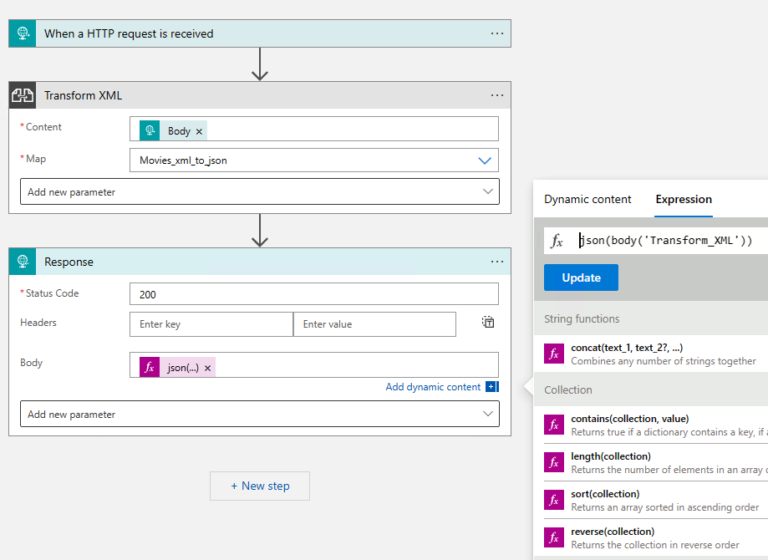
Task: Click the Headers Enter value field
Action: [375, 324]
